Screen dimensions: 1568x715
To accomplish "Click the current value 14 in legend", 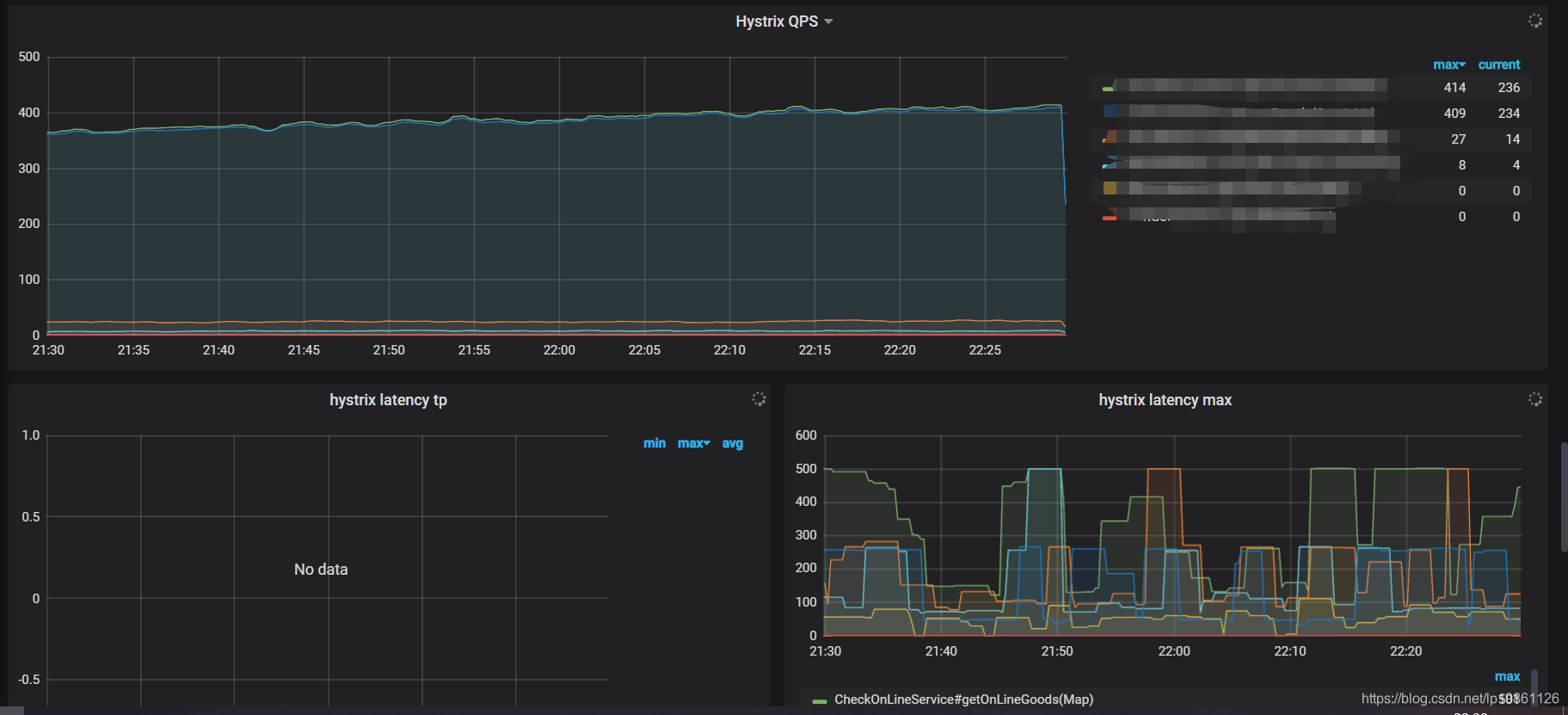I will click(1512, 139).
